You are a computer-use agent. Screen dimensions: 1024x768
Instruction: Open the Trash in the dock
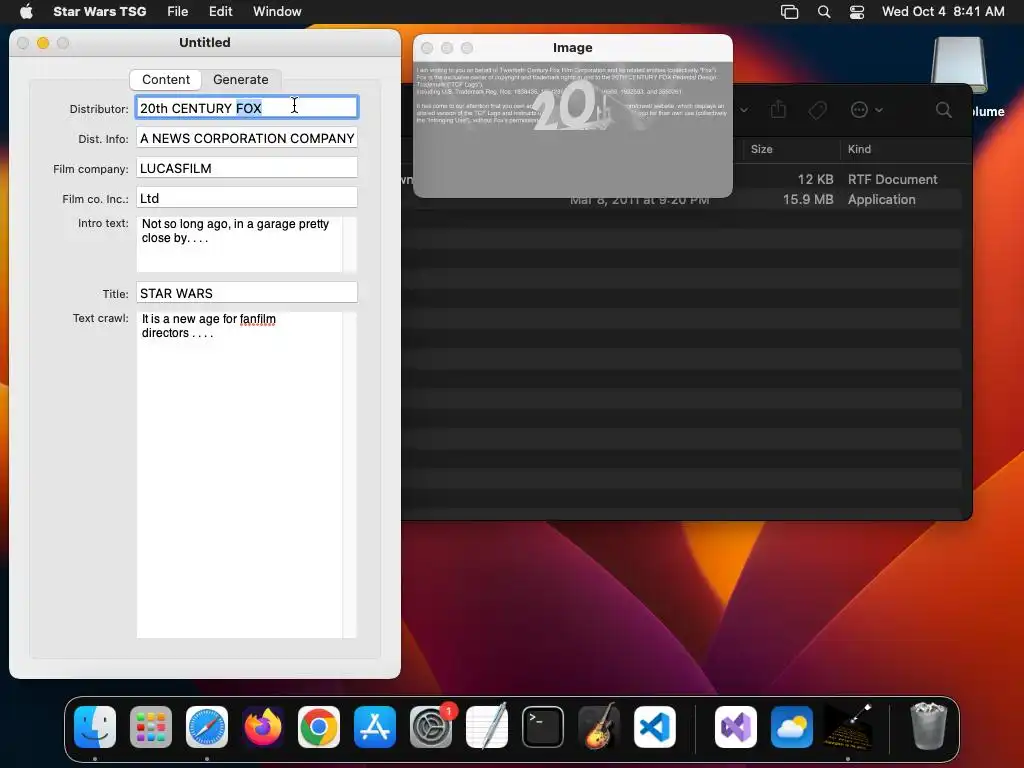929,727
